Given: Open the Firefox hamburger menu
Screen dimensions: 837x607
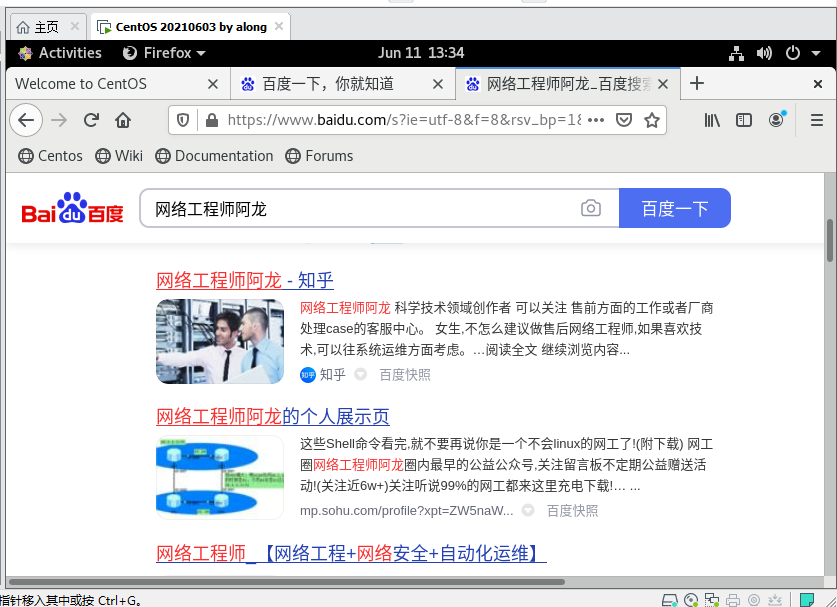Looking at the screenshot, I should (x=816, y=120).
